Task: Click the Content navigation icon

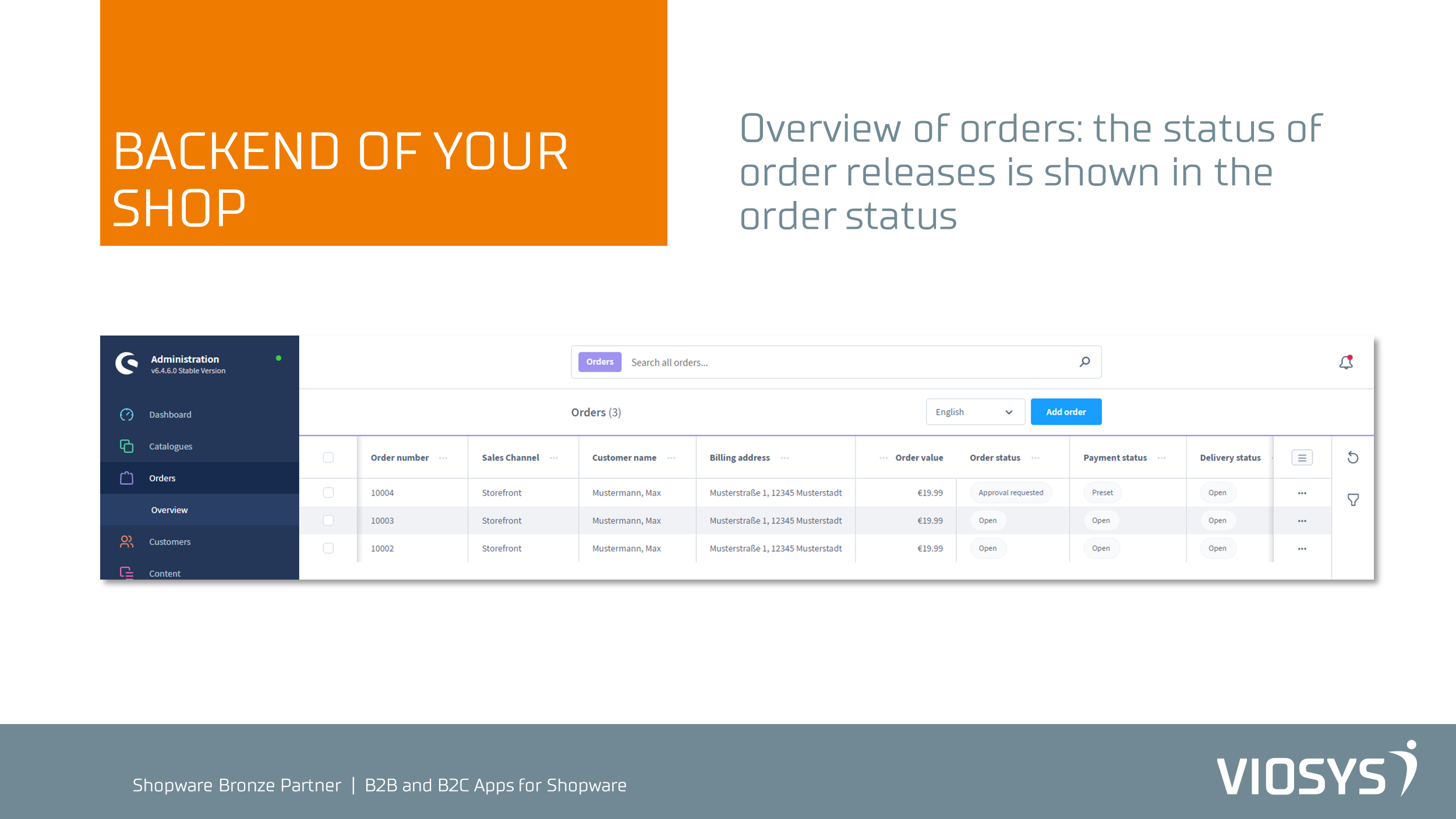Action: [126, 572]
